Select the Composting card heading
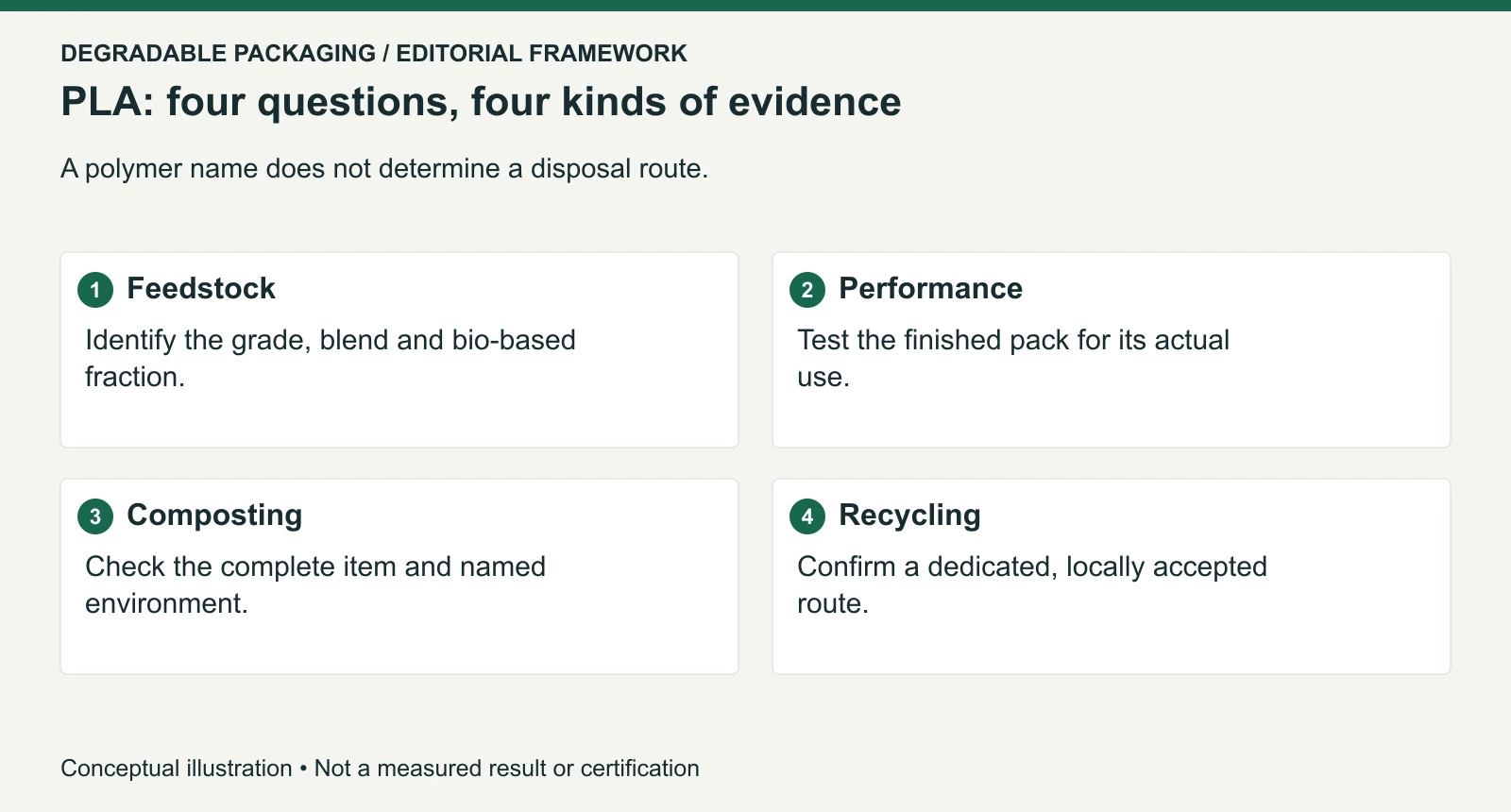 [x=214, y=516]
